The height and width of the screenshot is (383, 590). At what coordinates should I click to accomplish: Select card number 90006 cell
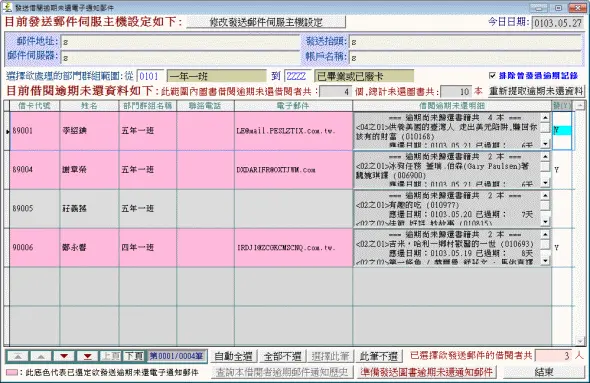pos(35,248)
